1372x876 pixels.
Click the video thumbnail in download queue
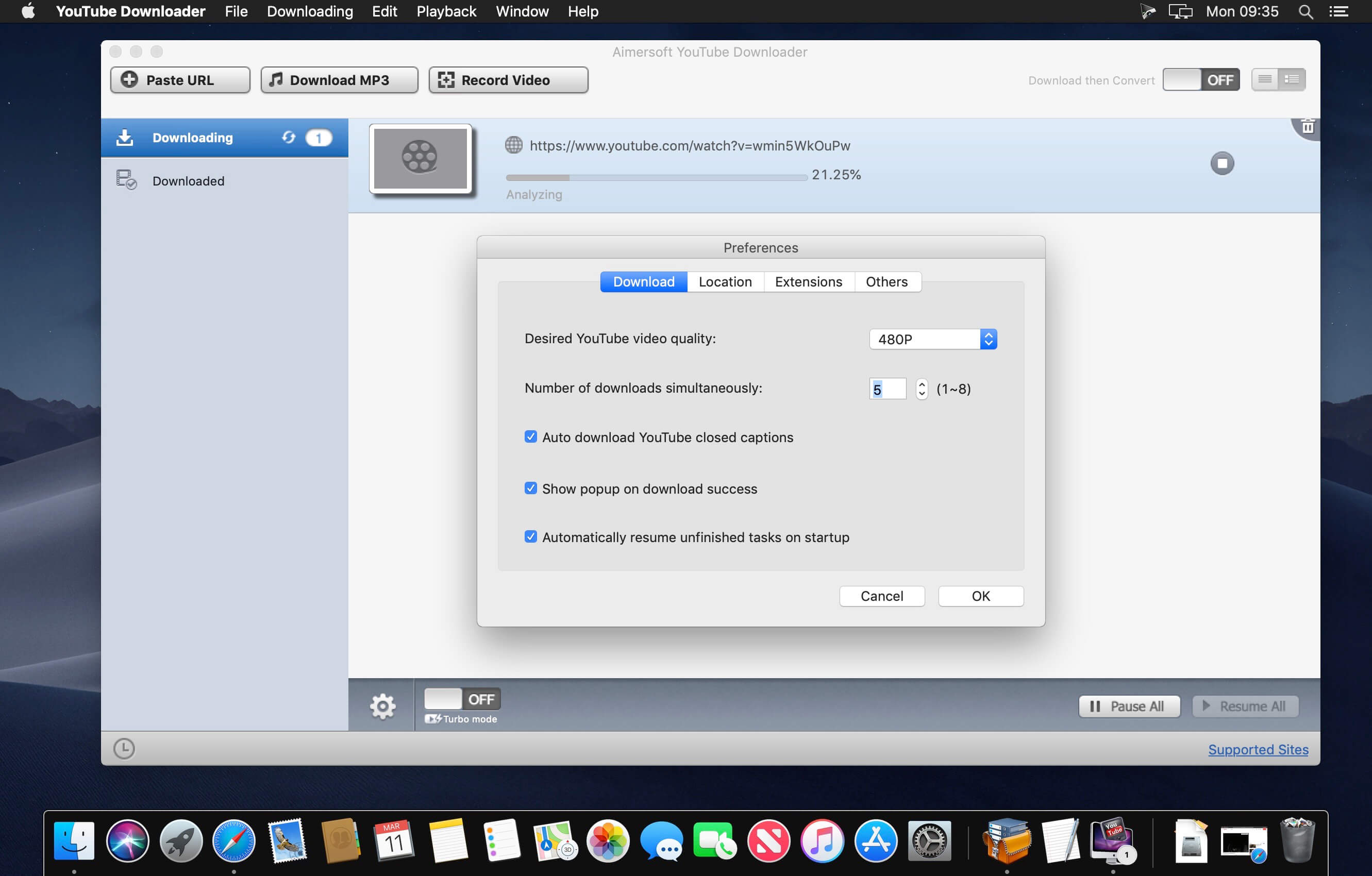point(421,158)
